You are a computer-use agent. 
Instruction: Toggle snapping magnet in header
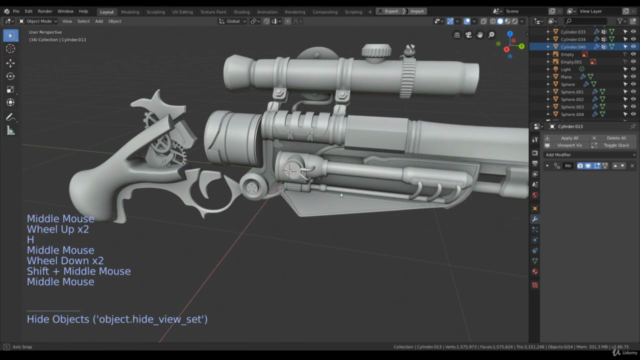point(266,21)
